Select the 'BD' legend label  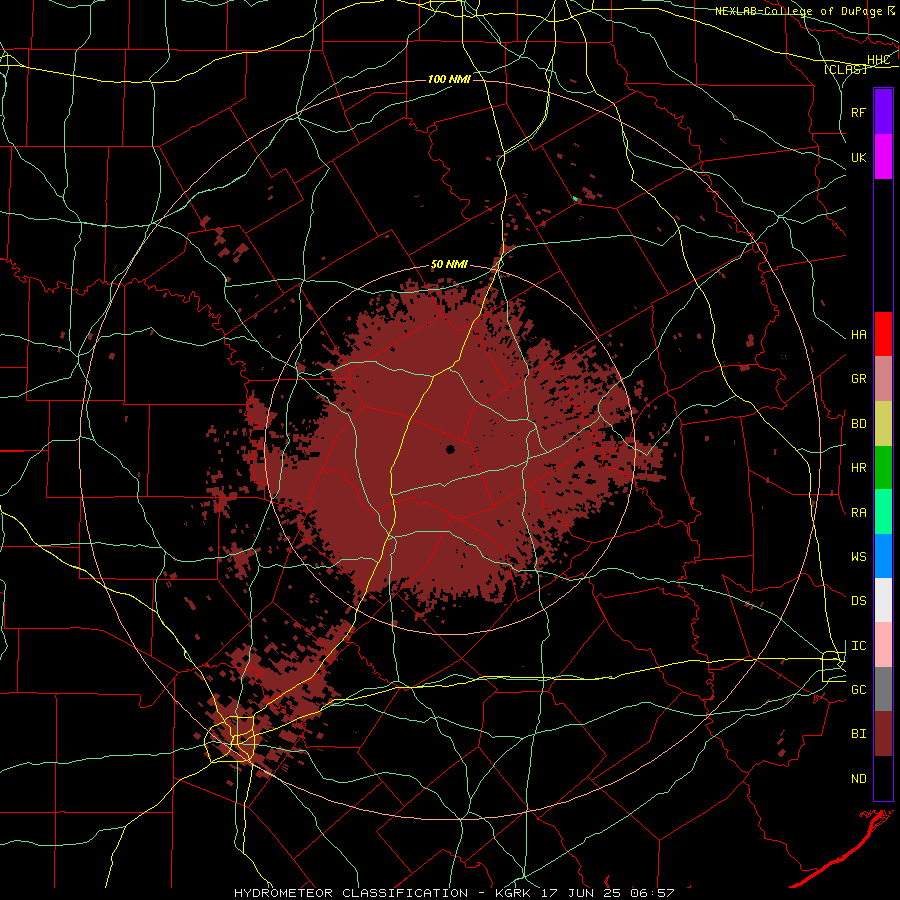pos(859,424)
